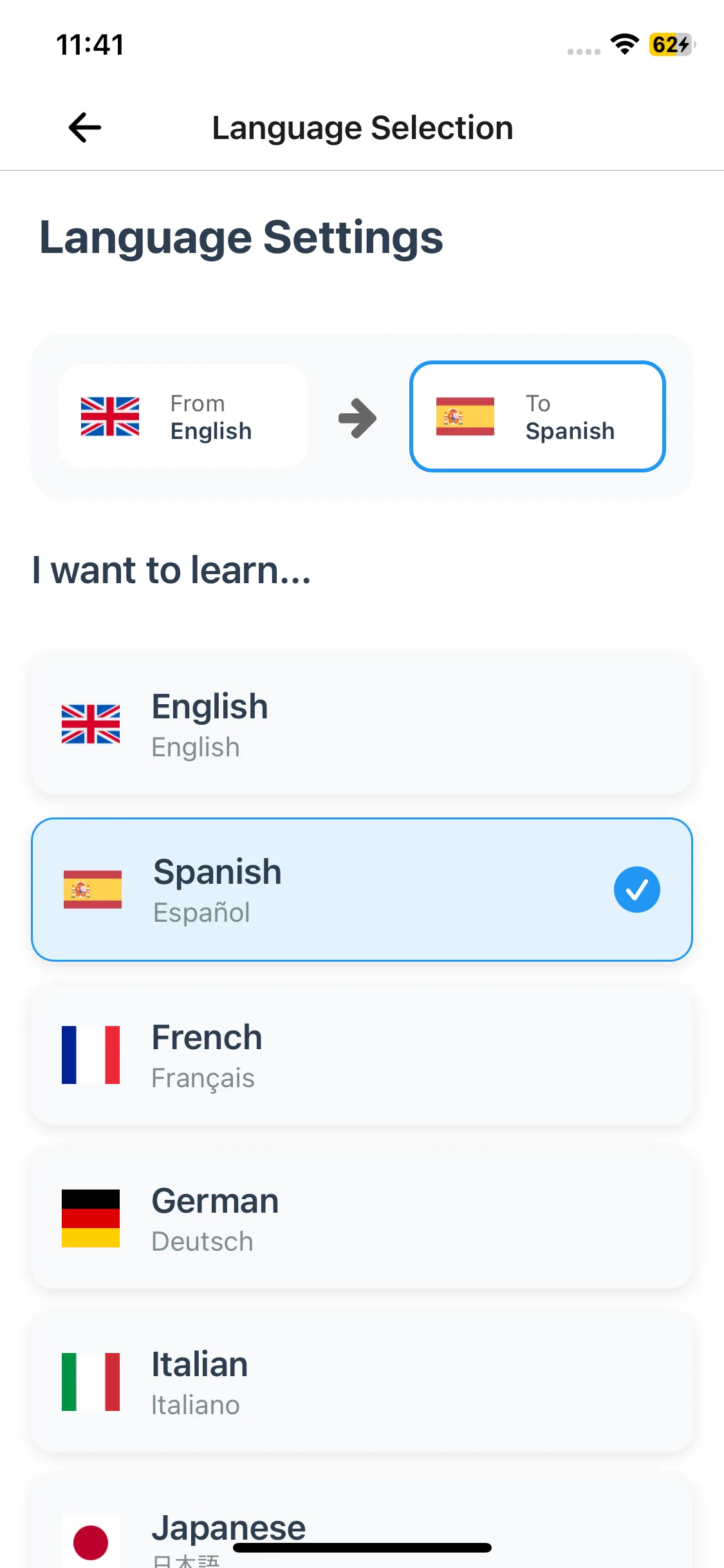The width and height of the screenshot is (724, 1568).
Task: Tap the Spain flag in To card
Action: click(465, 416)
